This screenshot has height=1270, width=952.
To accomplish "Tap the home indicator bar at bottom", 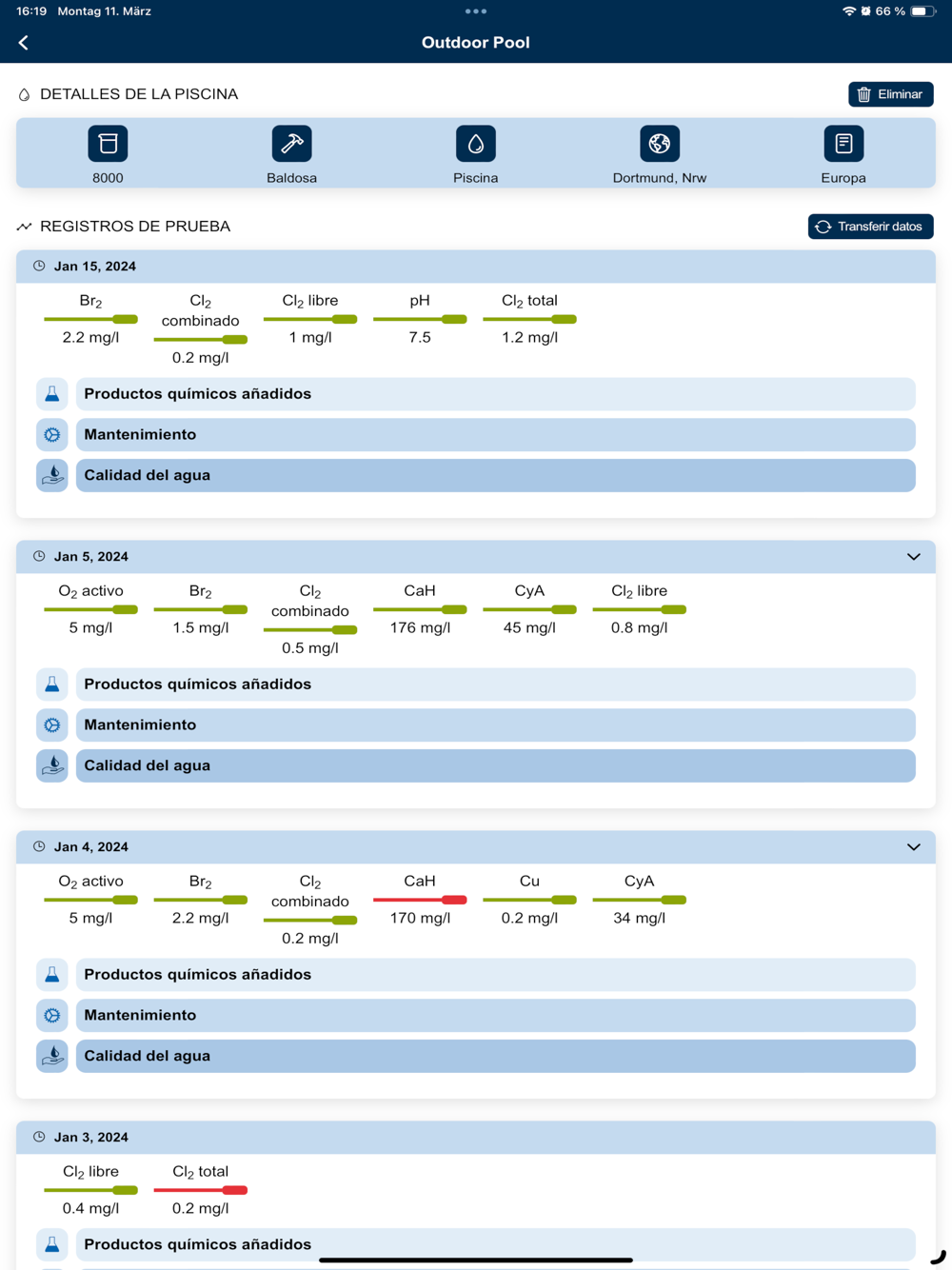I will point(476,1260).
